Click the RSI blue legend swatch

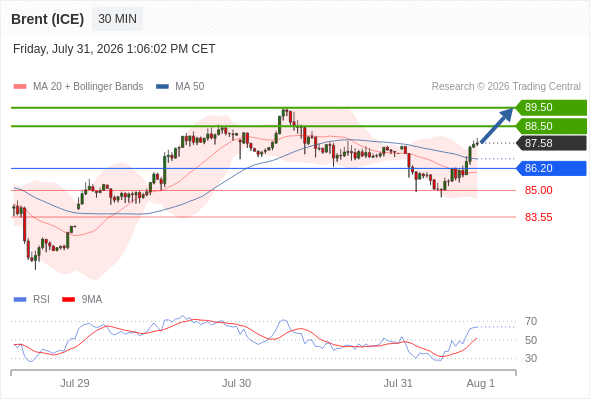tap(20, 300)
